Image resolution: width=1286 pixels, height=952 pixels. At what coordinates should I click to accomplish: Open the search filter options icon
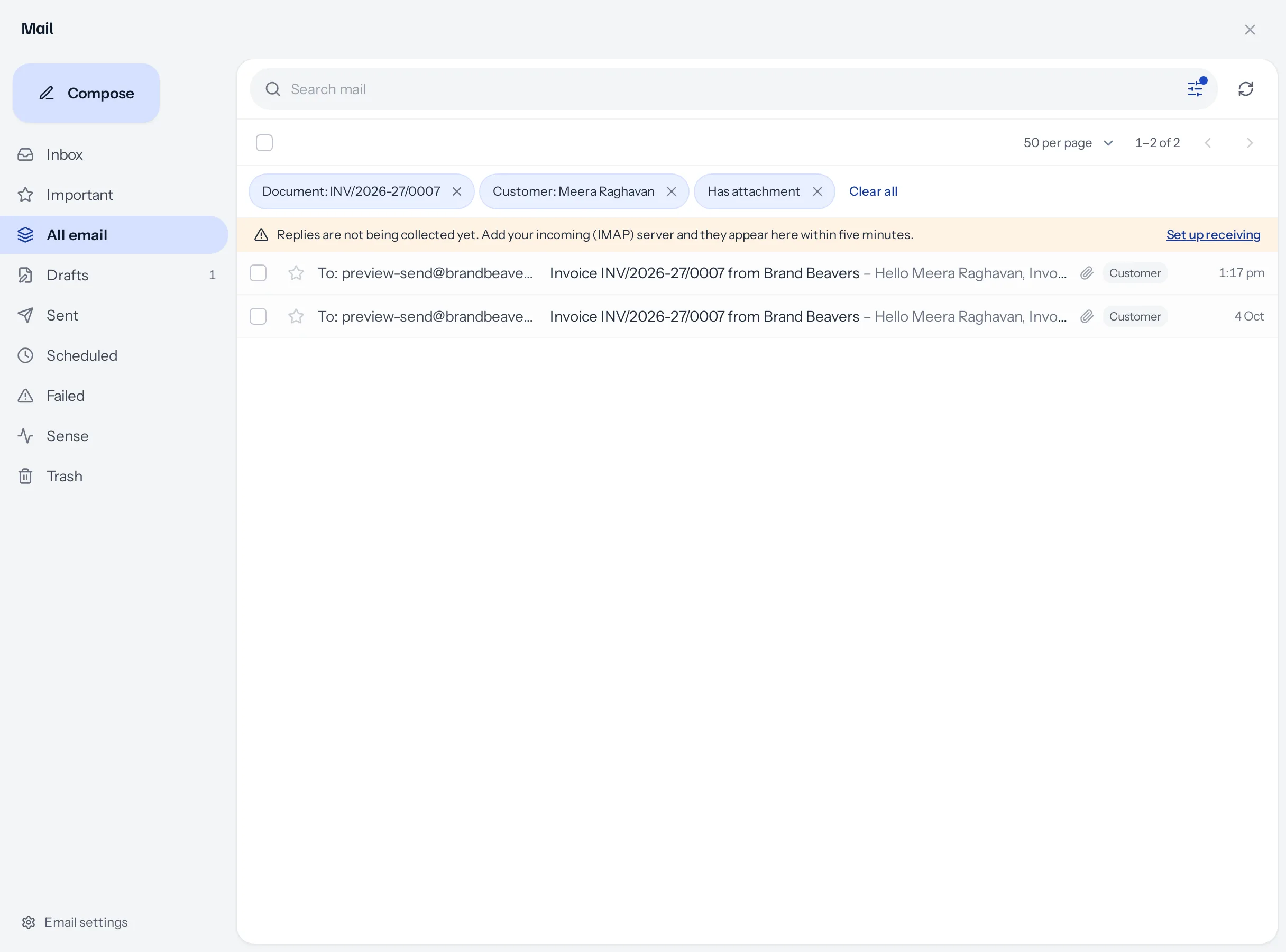[1196, 89]
